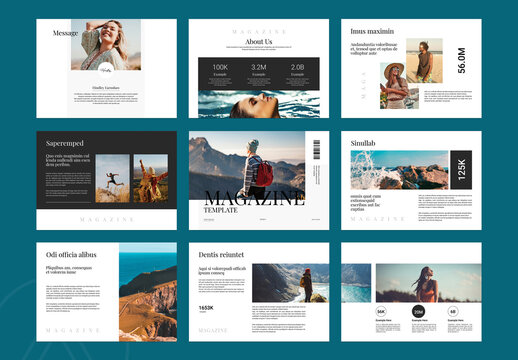
Task: Click the barcode on the cover slide
Action: pos(316,150)
